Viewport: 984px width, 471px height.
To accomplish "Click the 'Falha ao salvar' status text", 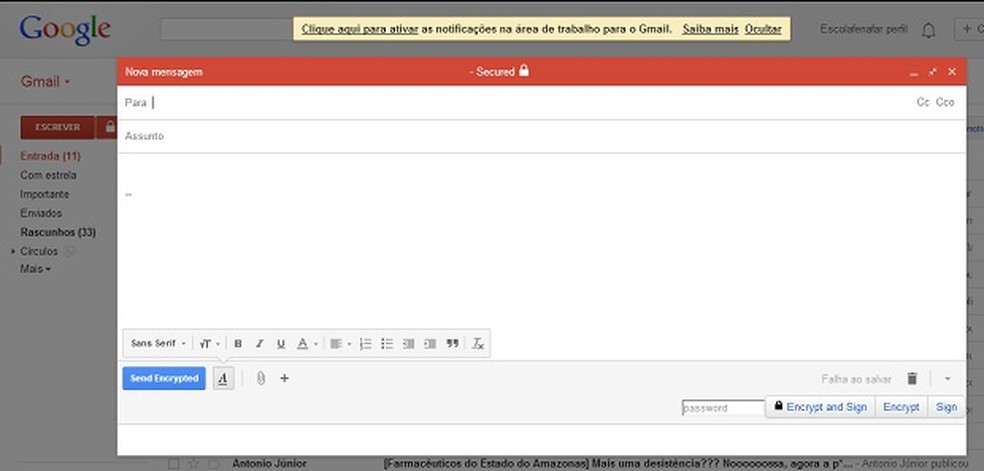I will [x=856, y=379].
